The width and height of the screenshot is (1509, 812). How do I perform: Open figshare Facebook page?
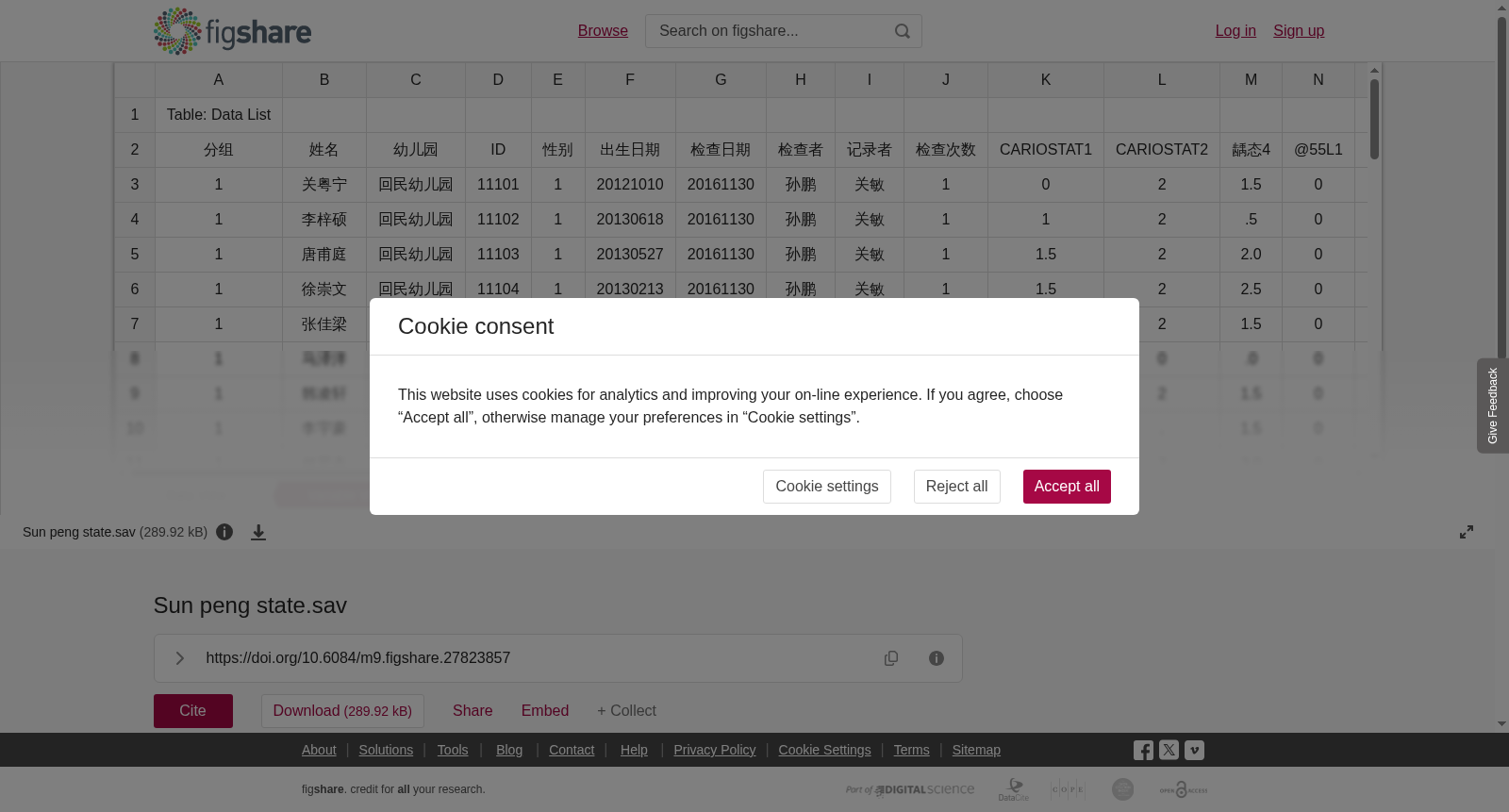tap(1143, 750)
